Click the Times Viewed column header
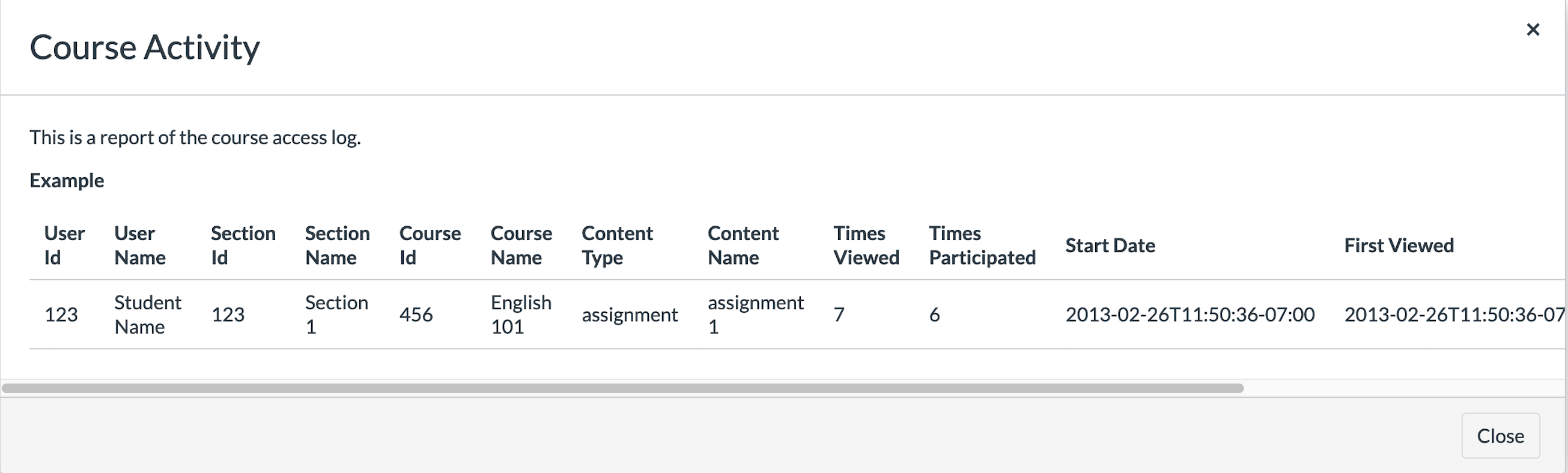This screenshot has width=1568, height=473. (866, 245)
